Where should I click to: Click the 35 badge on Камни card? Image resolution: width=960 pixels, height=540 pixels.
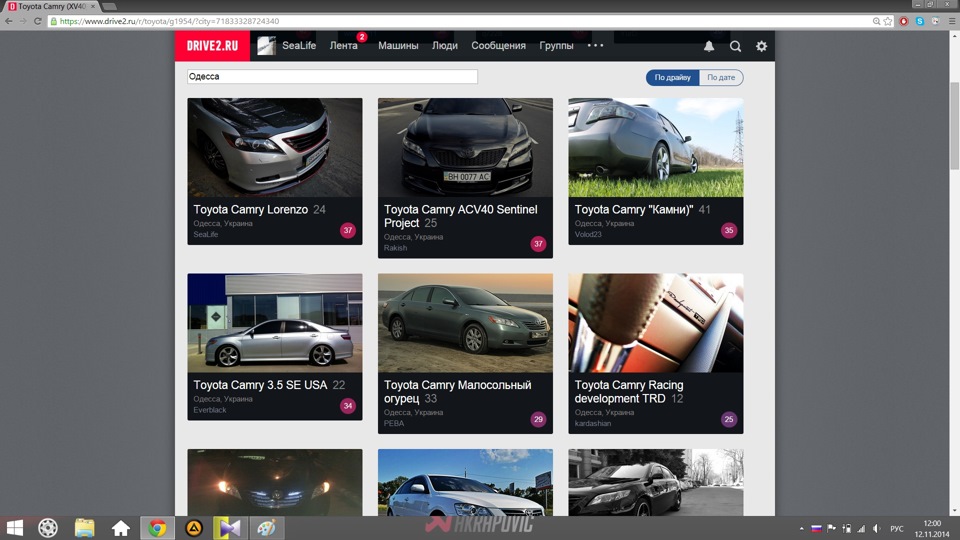[x=729, y=230]
